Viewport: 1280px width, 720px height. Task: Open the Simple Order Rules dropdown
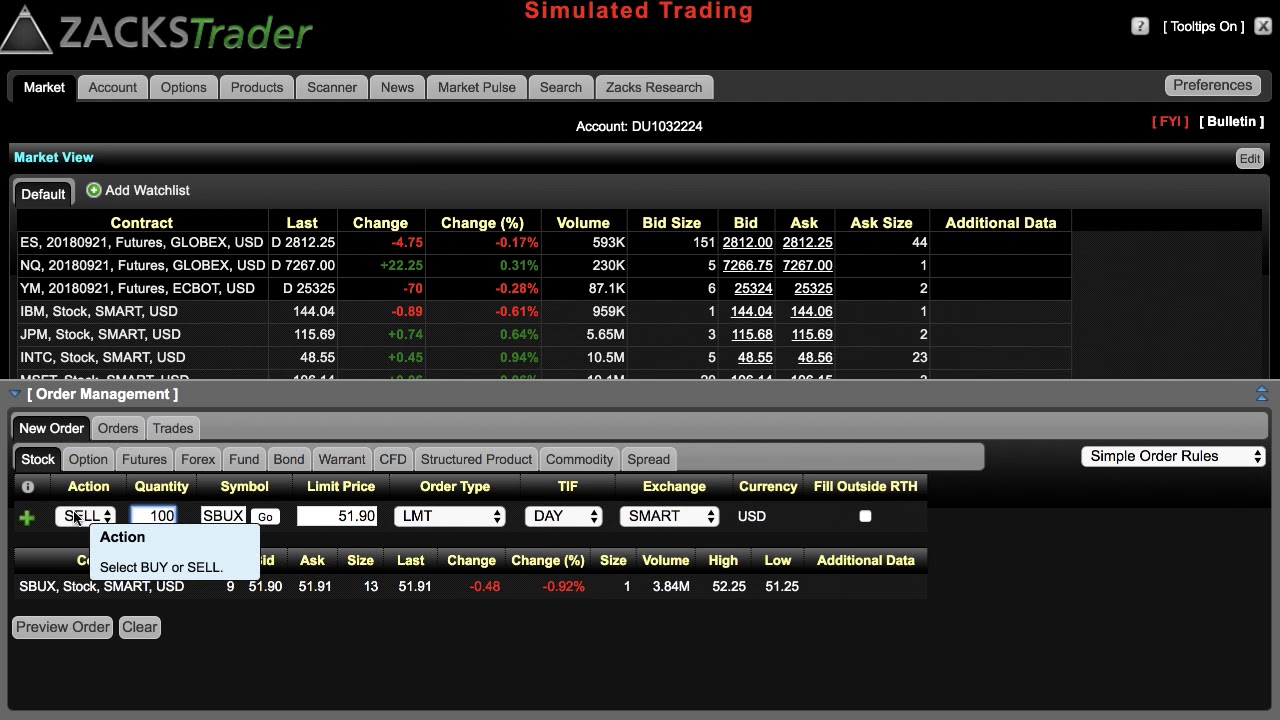[x=1173, y=456]
